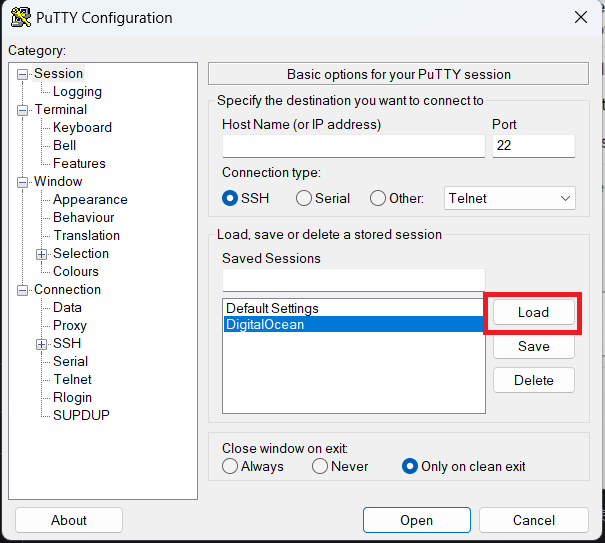
Task: Collapse the Session category node
Action: tap(23, 74)
